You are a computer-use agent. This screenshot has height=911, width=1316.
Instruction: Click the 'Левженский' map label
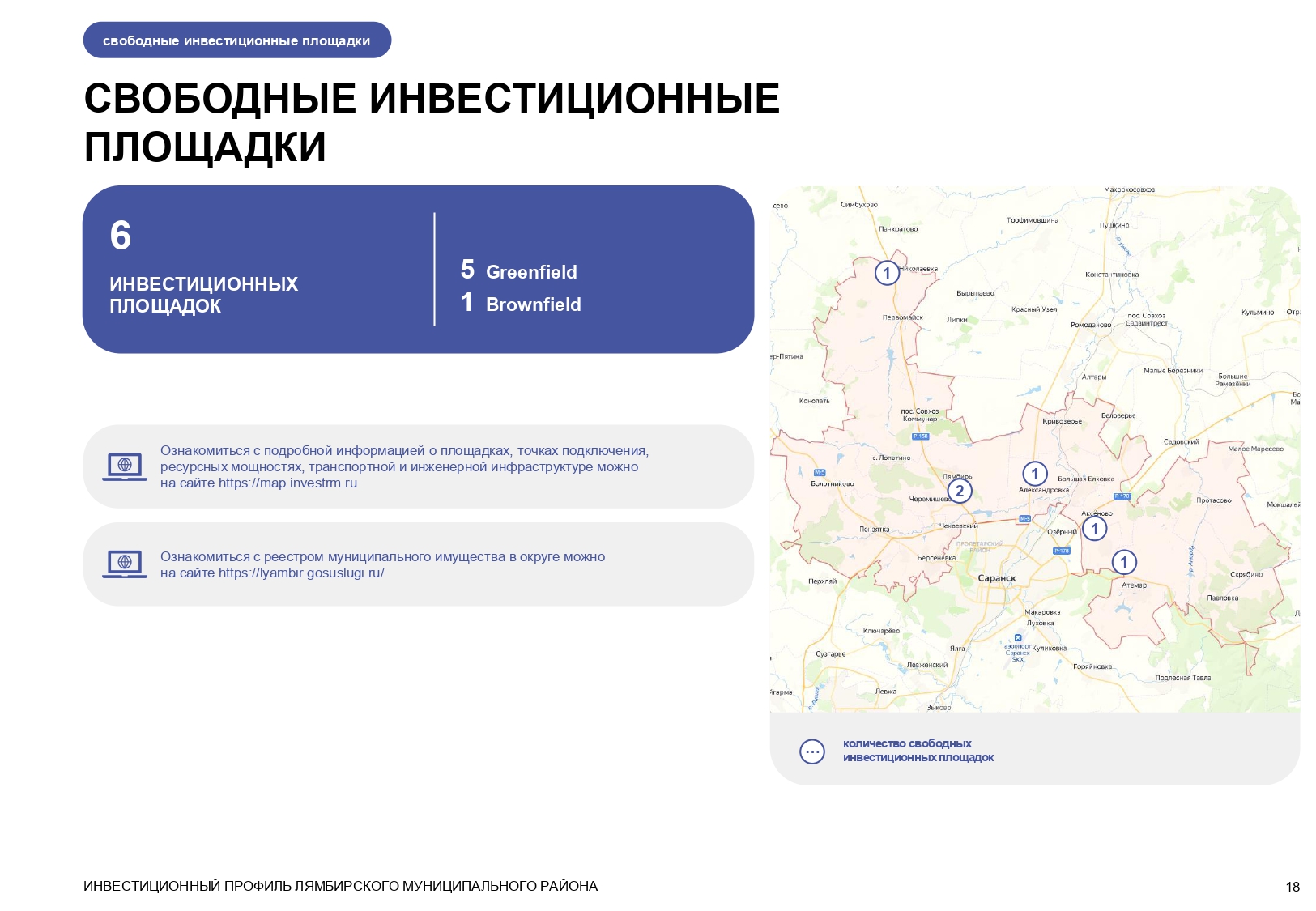pos(927,666)
